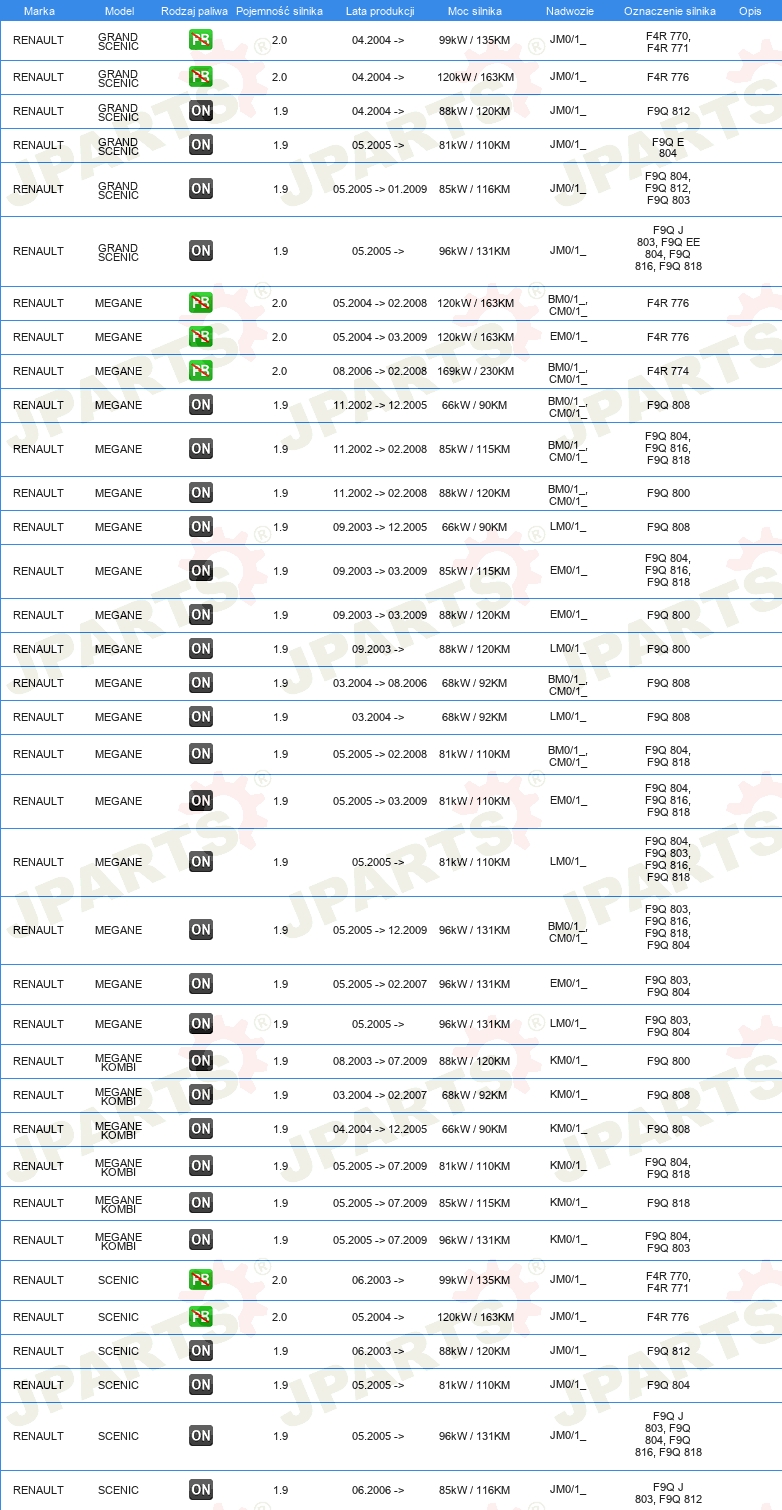
Task: Select the F9Q 818 cell in Megane Kombi 85kW row
Action: click(x=668, y=1203)
